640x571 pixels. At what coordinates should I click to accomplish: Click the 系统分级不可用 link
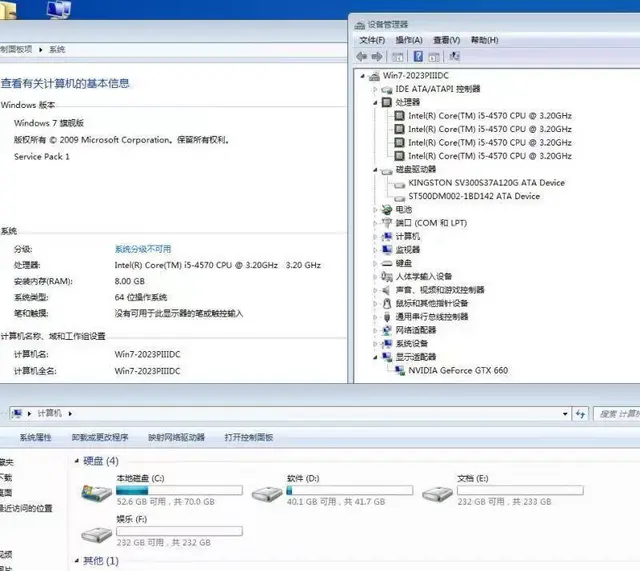143,249
